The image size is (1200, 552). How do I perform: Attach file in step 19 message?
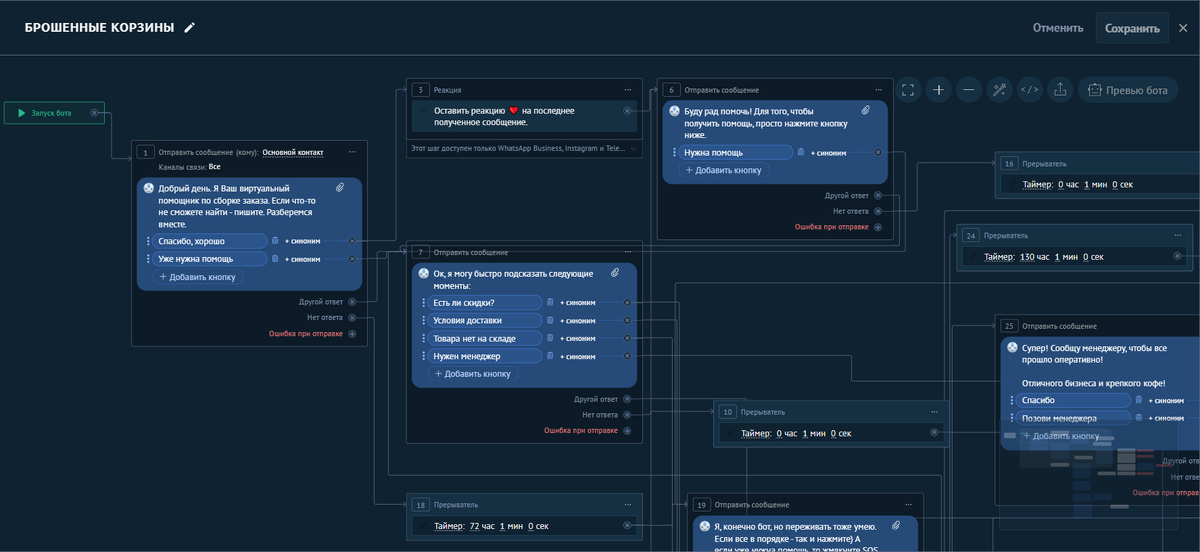click(x=896, y=525)
